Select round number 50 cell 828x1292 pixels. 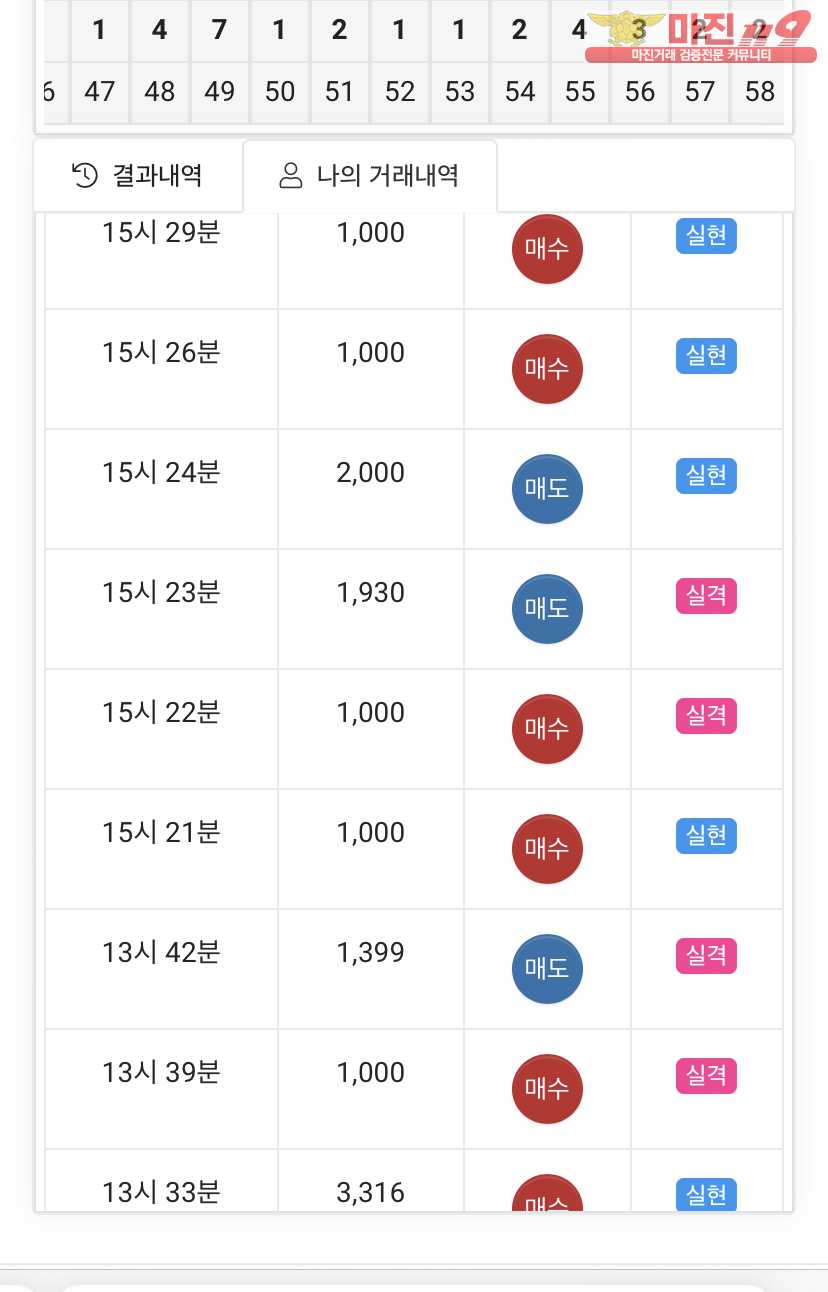point(280,92)
